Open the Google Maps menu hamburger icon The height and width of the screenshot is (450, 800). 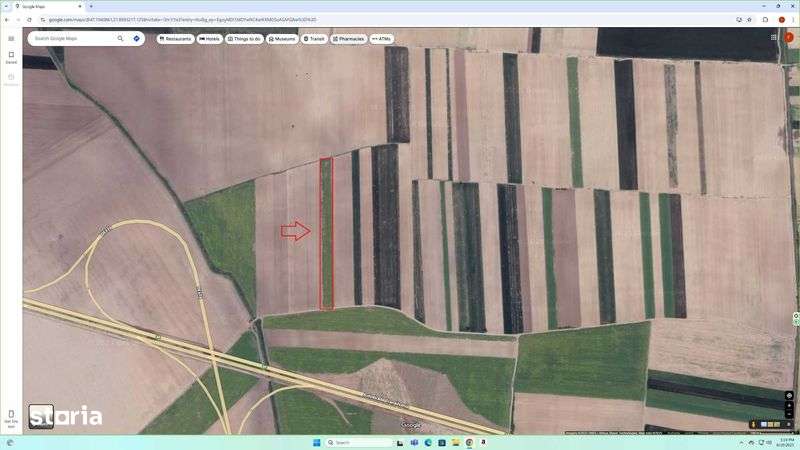[x=11, y=39]
